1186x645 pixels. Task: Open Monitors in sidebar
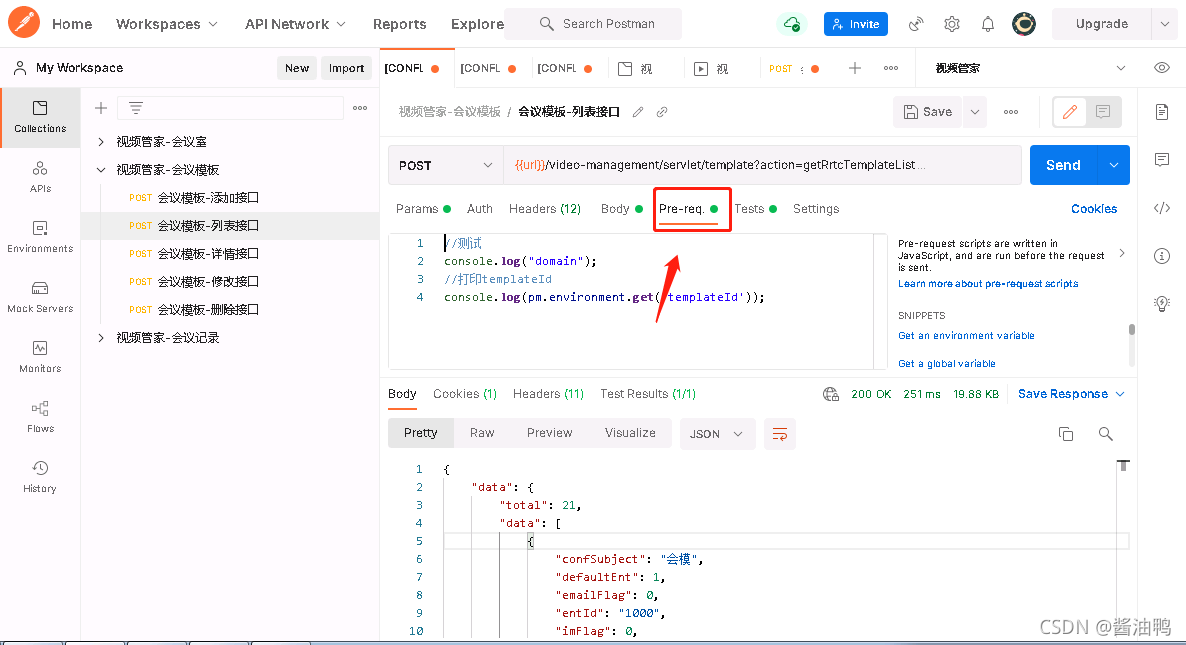click(40, 357)
